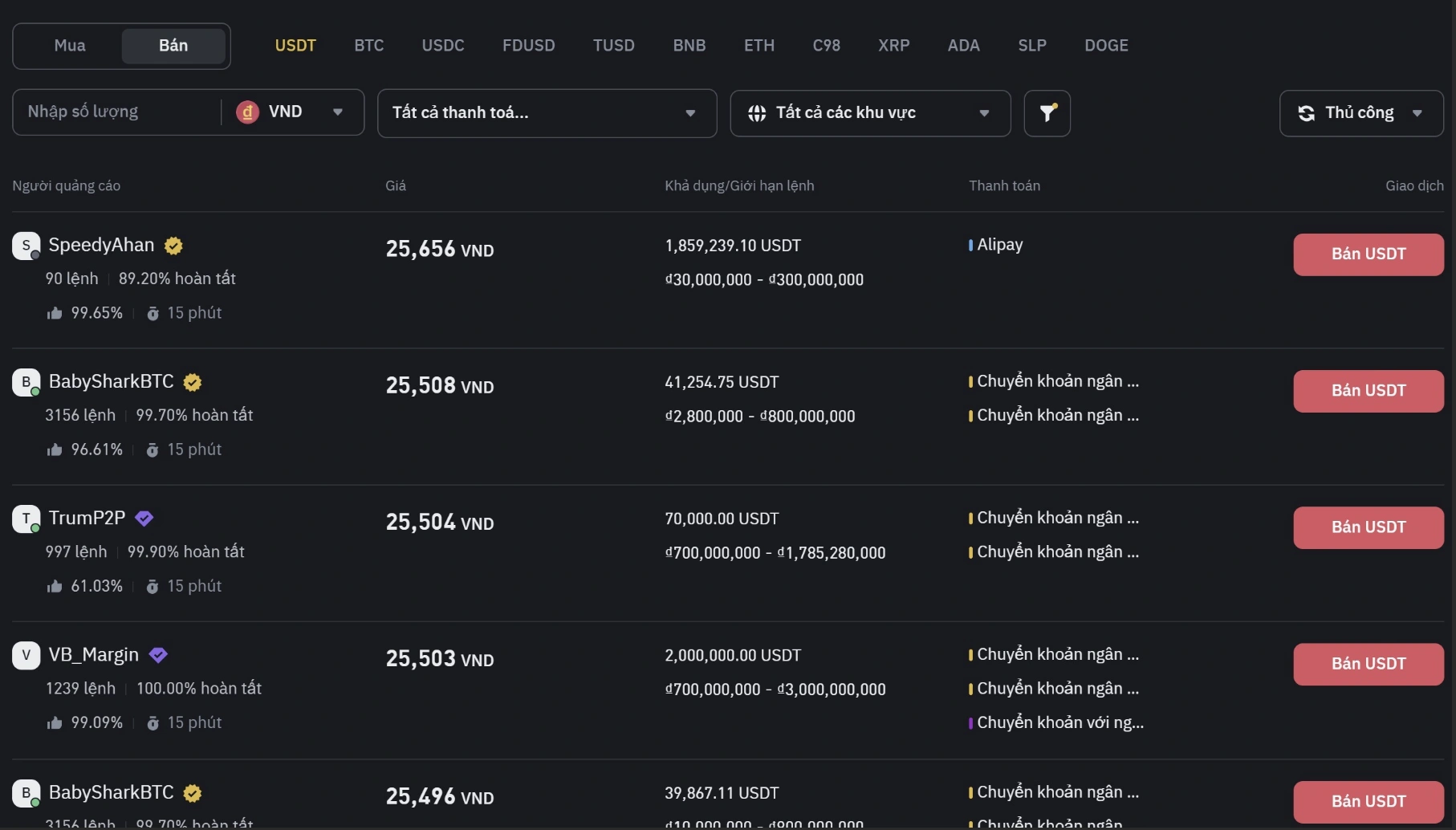Click TrumP2P's purple verified badge

(x=144, y=519)
